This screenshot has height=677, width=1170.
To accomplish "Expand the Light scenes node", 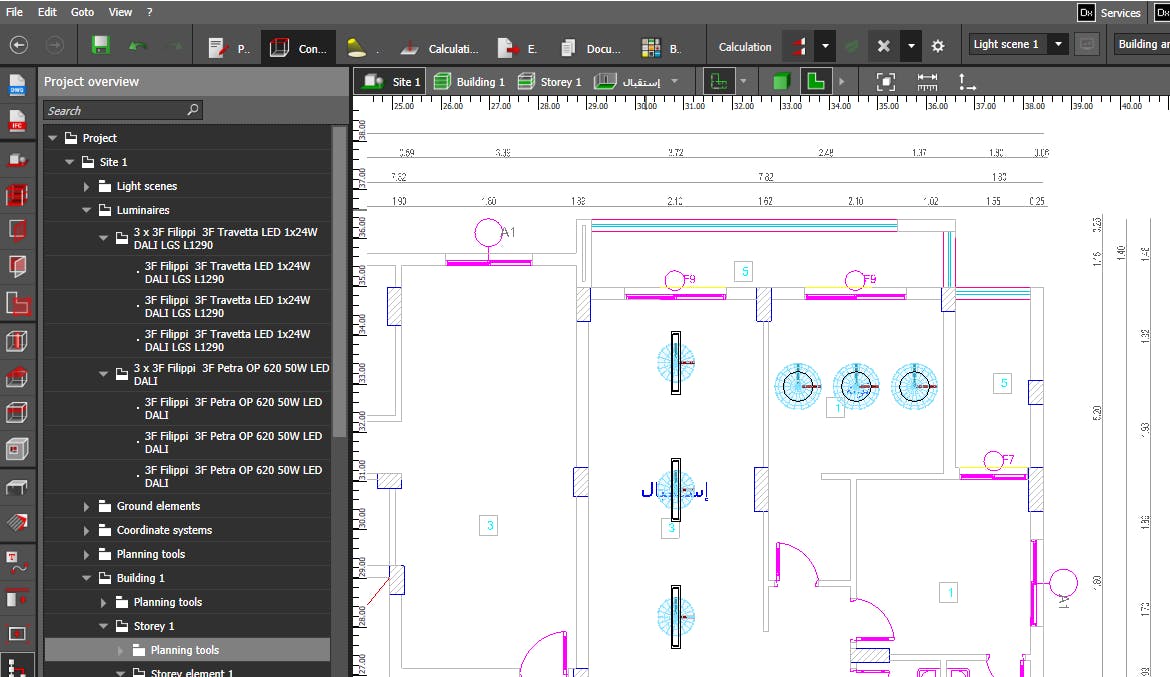I will [x=87, y=187].
